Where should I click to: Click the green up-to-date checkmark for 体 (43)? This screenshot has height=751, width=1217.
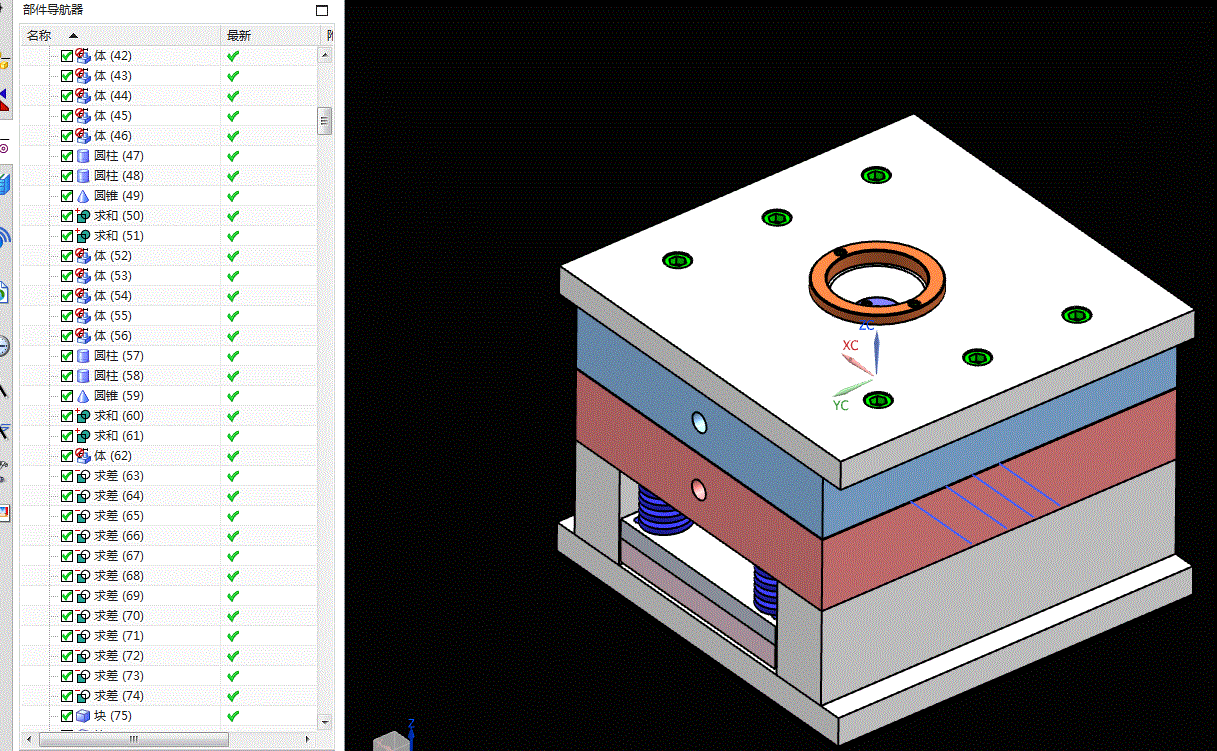pyautogui.click(x=233, y=76)
